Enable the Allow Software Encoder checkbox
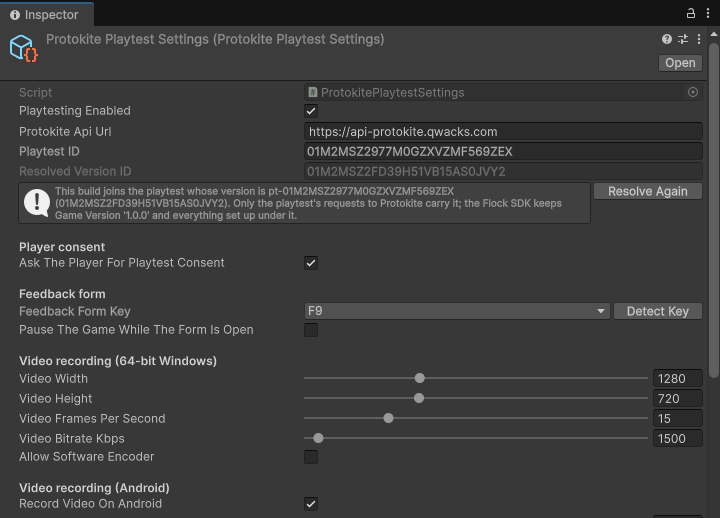This screenshot has height=518, width=720. pos(311,457)
